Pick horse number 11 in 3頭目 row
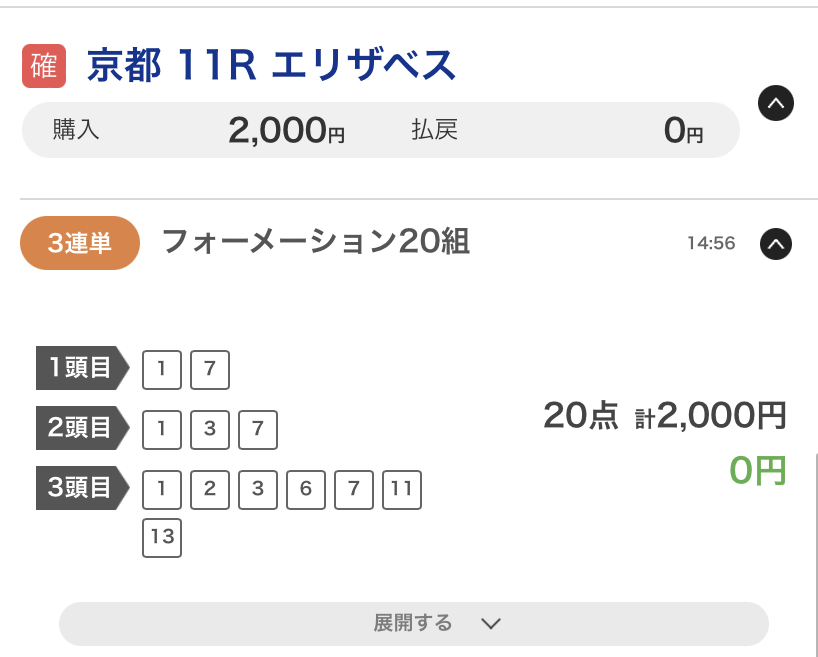818x657 pixels. click(402, 490)
